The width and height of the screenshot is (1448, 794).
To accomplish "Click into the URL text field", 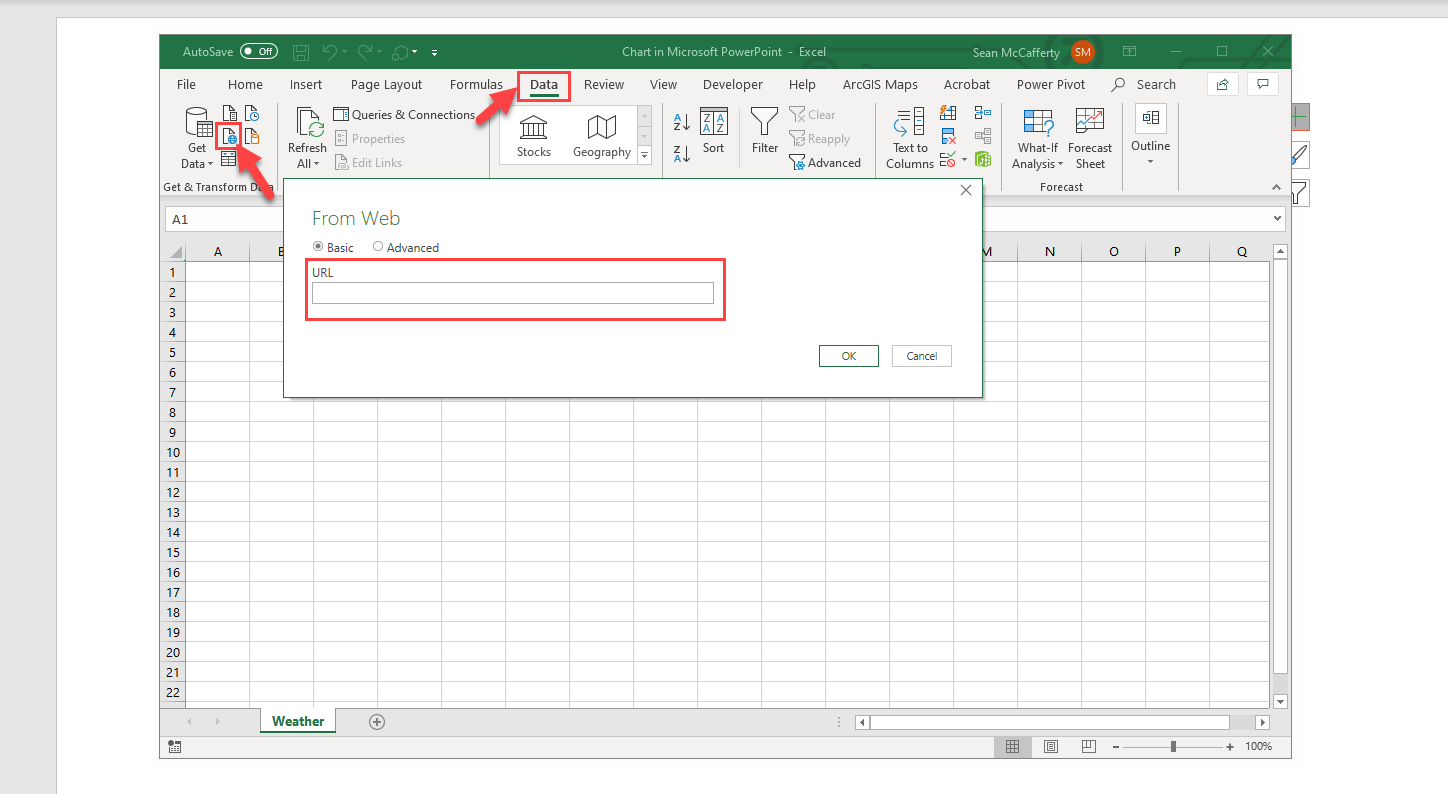I will 512,293.
